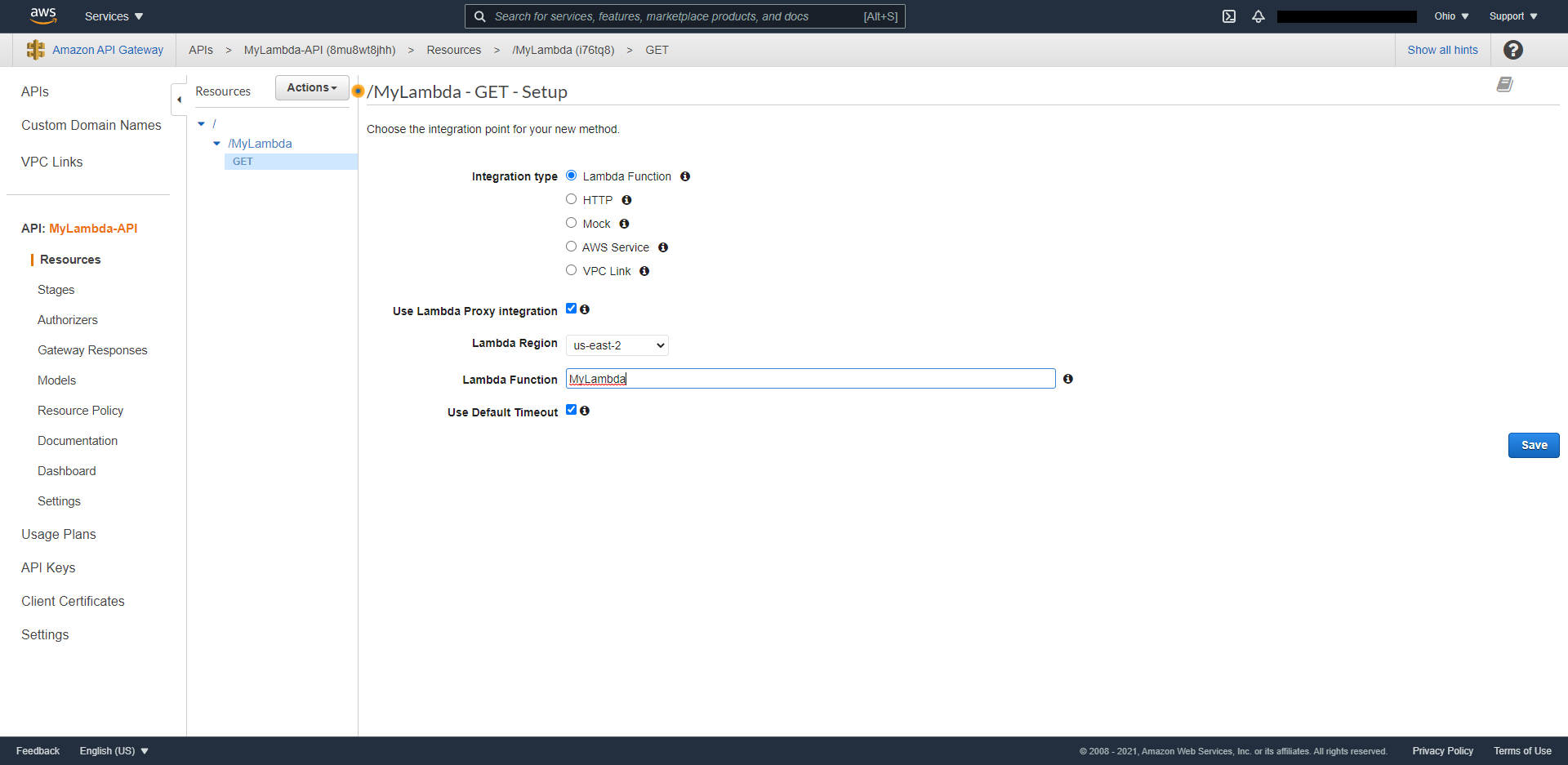Open the CloudShell terminal icon
This screenshot has height=765, width=1568.
point(1229,16)
